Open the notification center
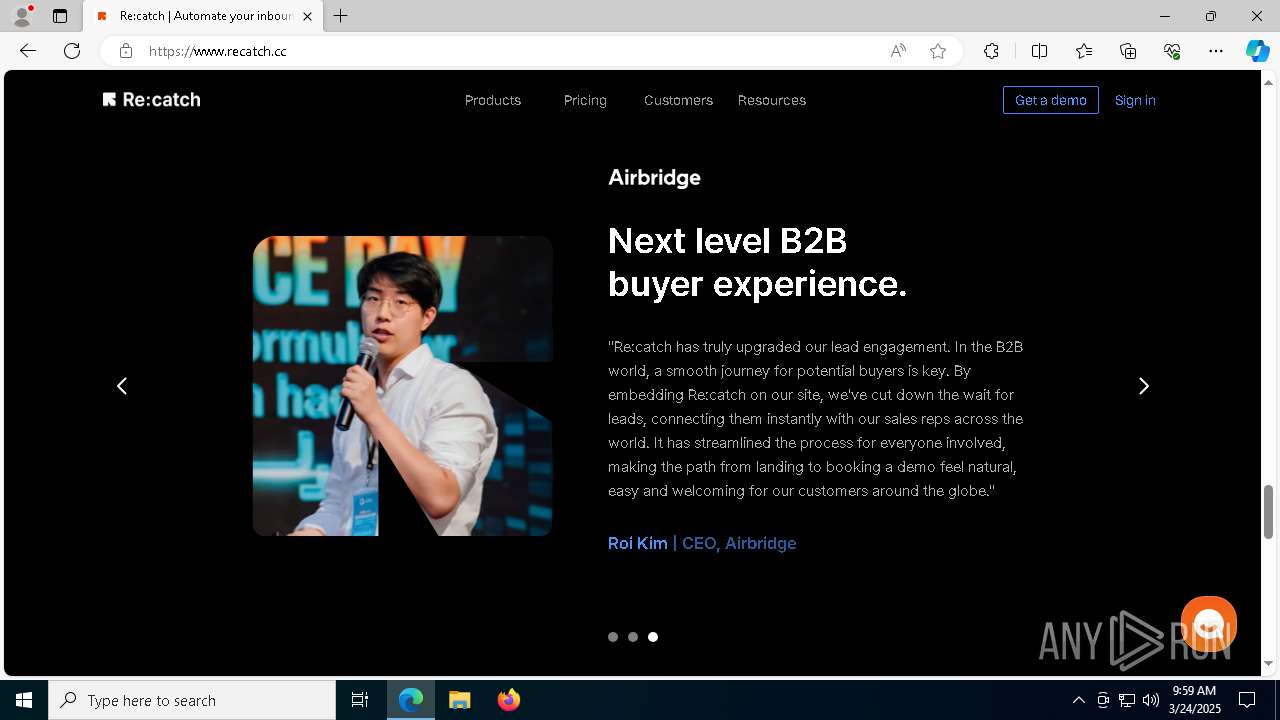 [x=1247, y=700]
